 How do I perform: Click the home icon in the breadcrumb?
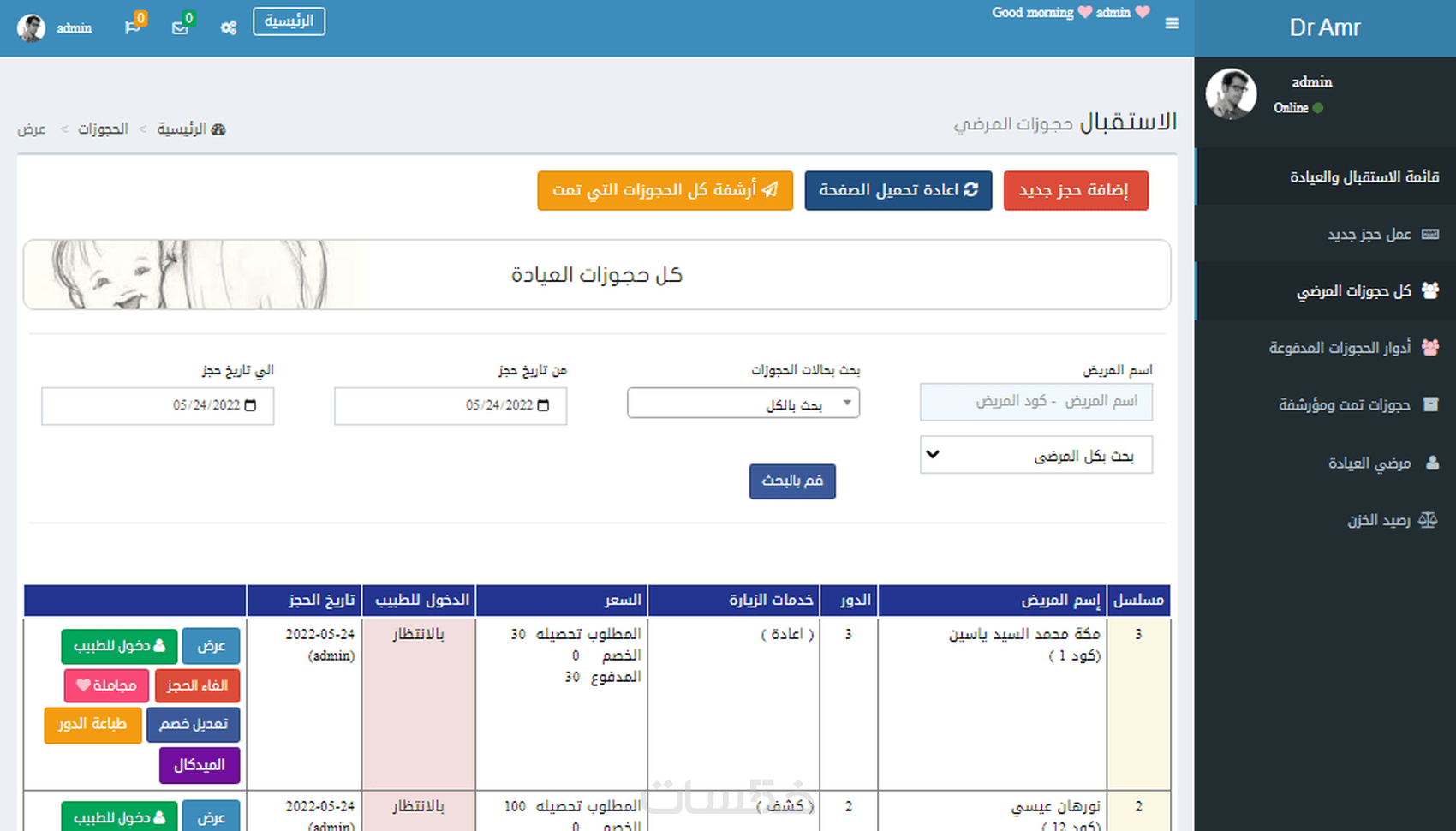[219, 129]
